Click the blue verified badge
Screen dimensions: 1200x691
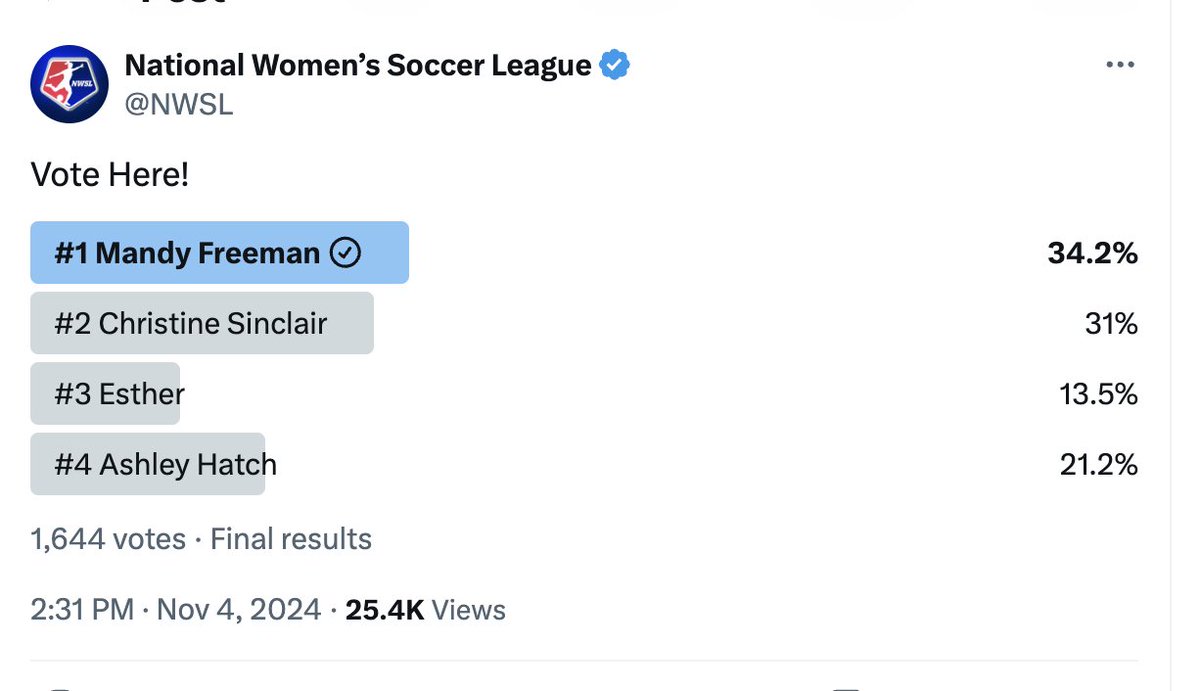[x=614, y=66]
